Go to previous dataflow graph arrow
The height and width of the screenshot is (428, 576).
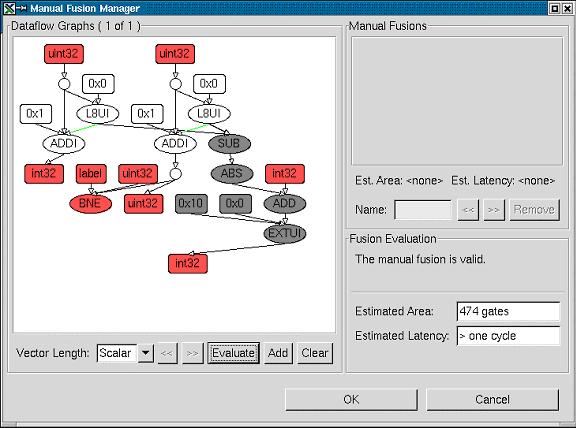coord(168,353)
